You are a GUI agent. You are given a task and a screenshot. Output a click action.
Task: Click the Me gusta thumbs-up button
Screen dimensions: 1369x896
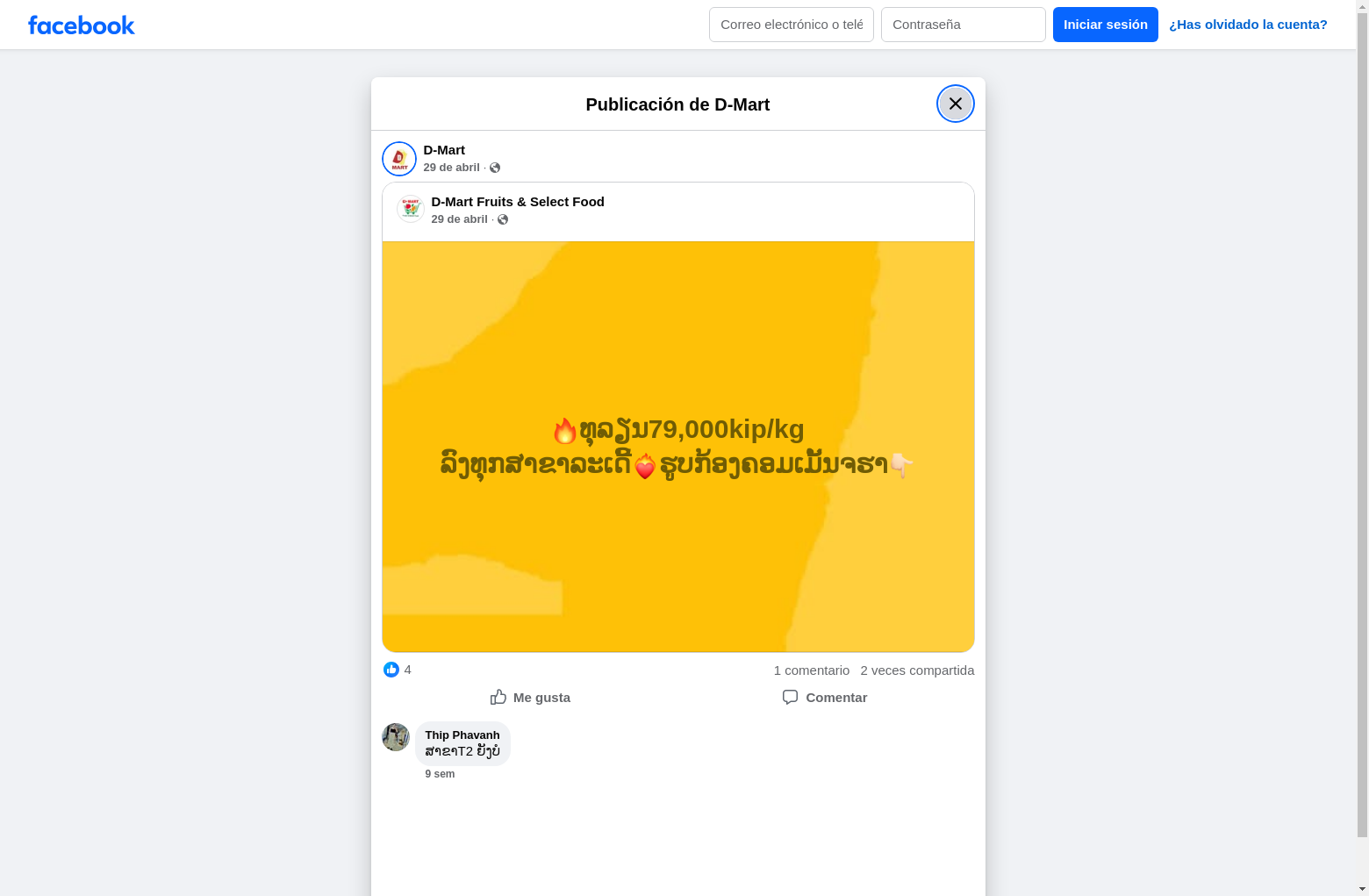tap(530, 698)
